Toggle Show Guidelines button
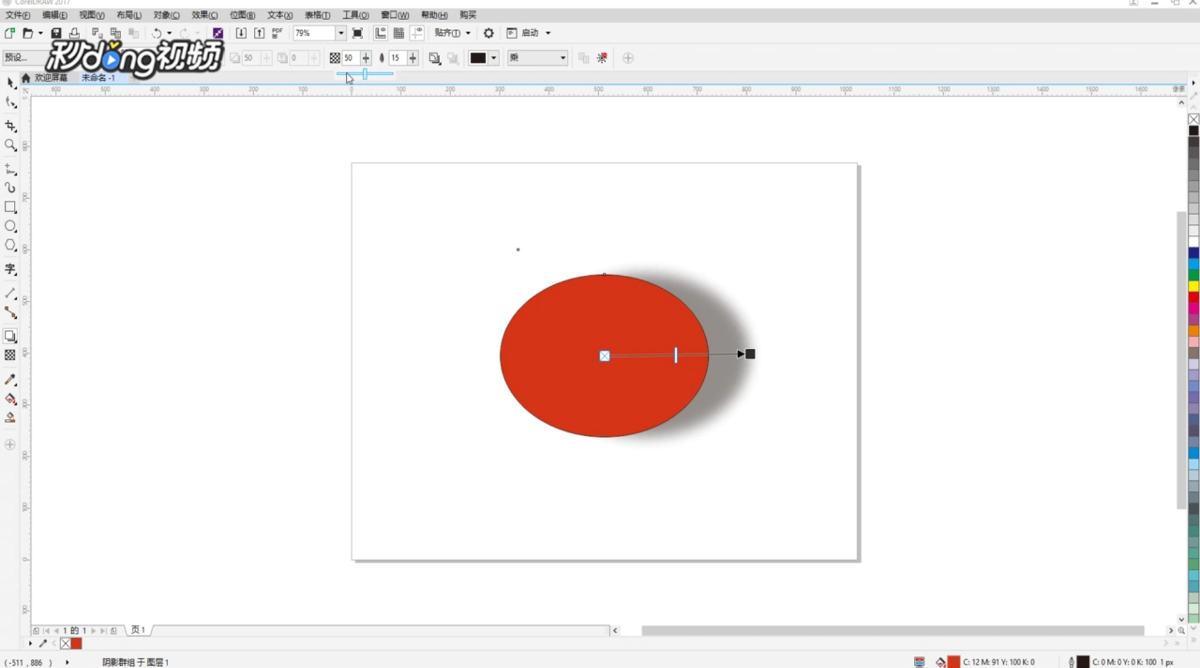1200x668 pixels. click(416, 33)
